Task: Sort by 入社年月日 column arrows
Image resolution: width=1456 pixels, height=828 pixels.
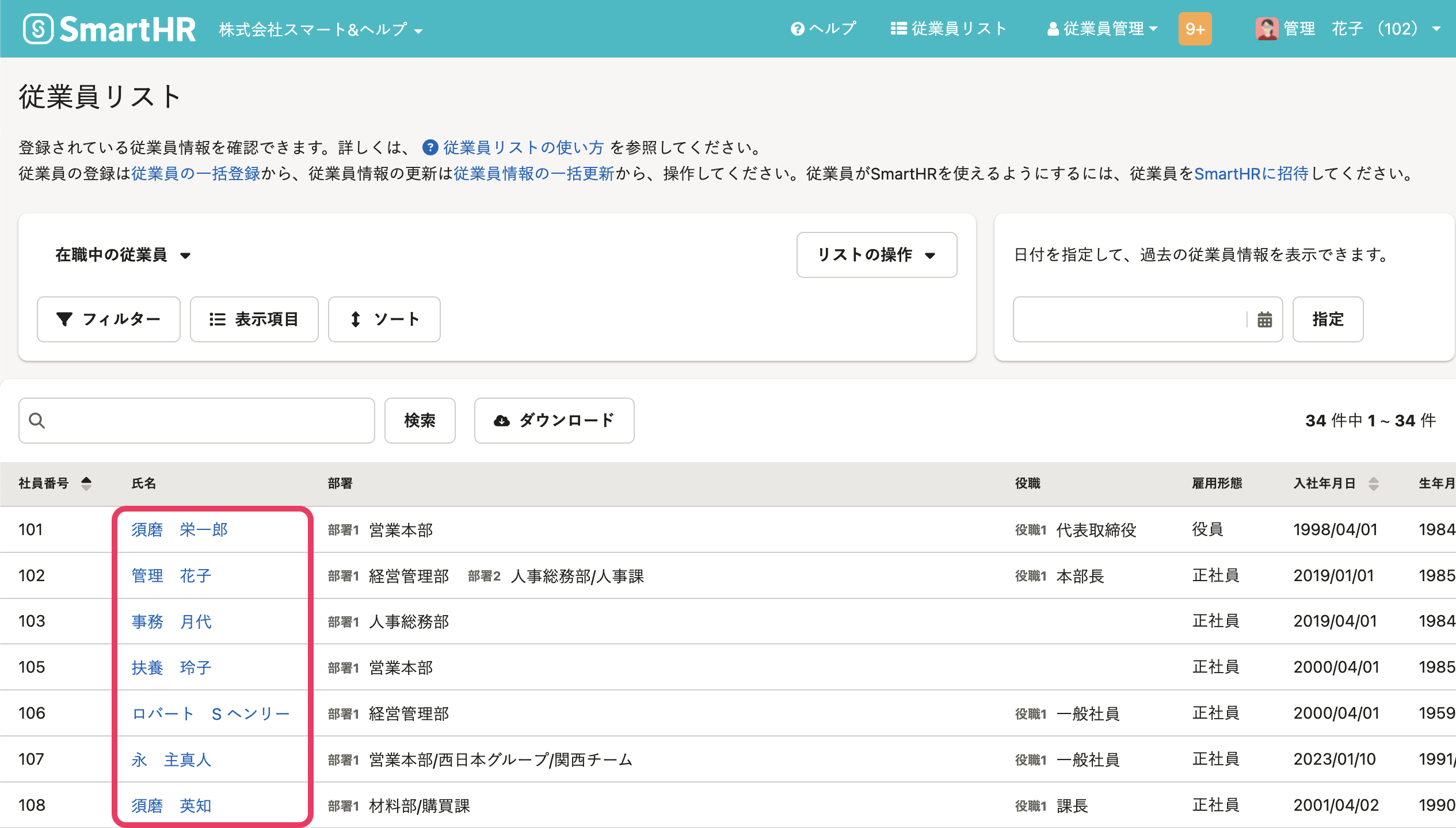Action: pos(1374,483)
